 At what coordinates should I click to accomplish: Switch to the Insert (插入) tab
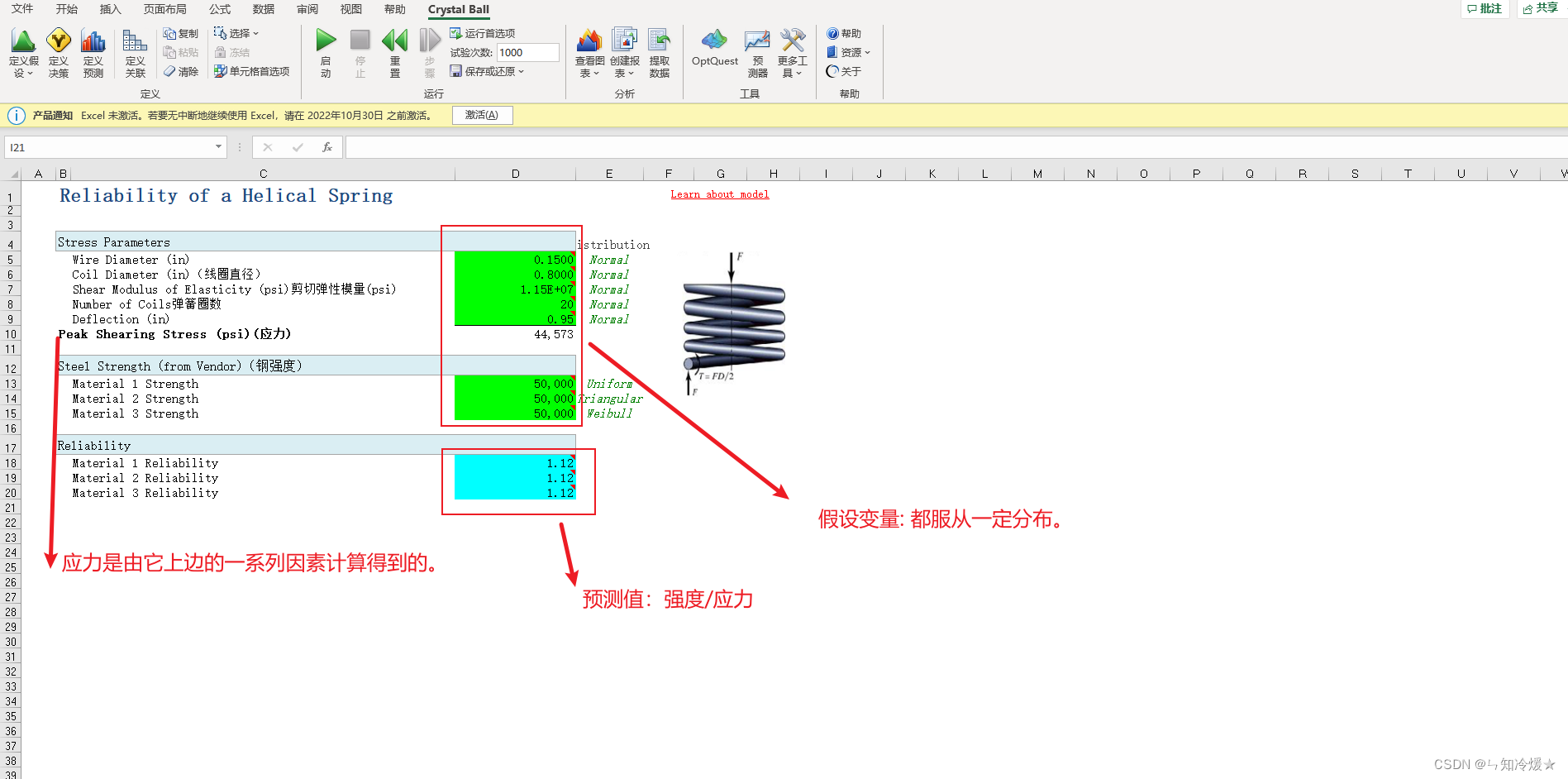point(111,9)
